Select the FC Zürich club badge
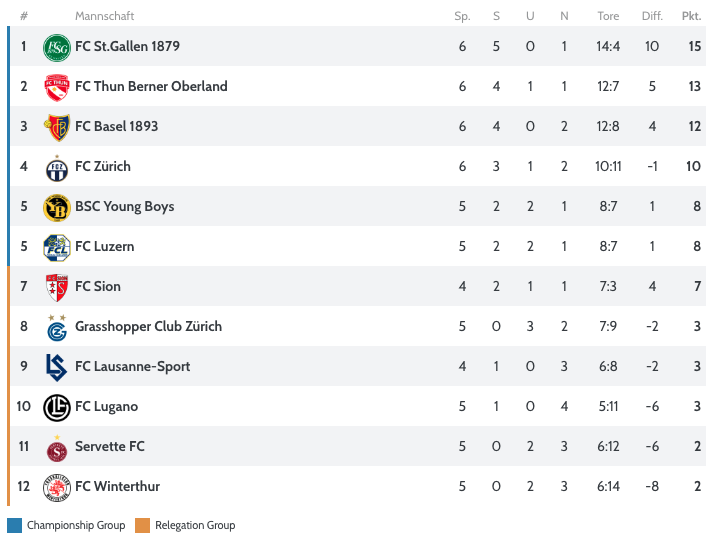 coord(57,168)
